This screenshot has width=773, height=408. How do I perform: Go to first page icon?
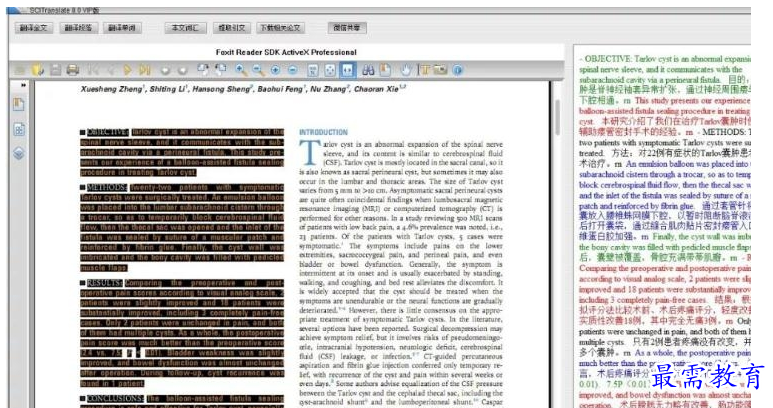click(92, 70)
